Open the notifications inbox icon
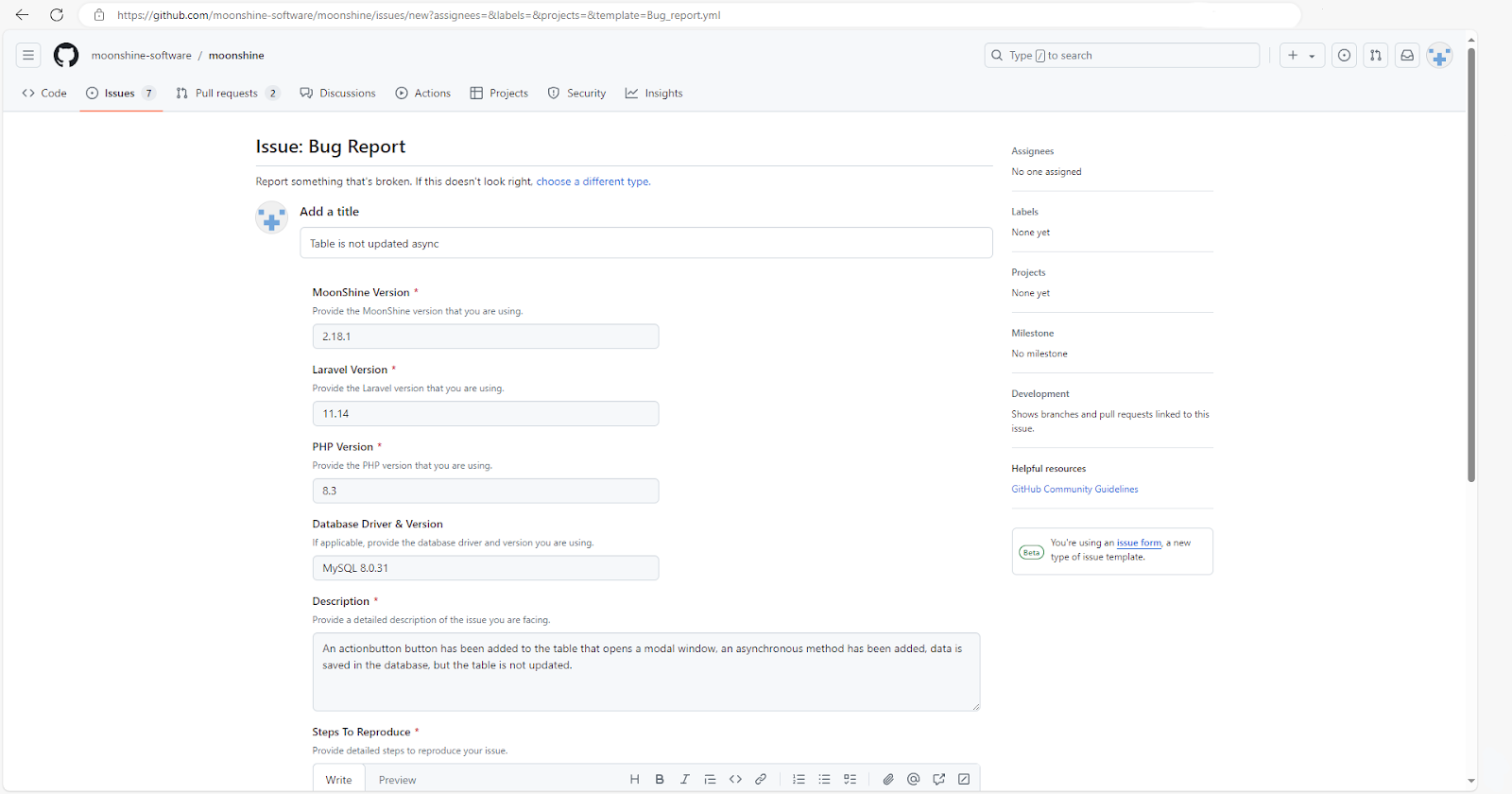This screenshot has height=794, width=1512. 1407,55
